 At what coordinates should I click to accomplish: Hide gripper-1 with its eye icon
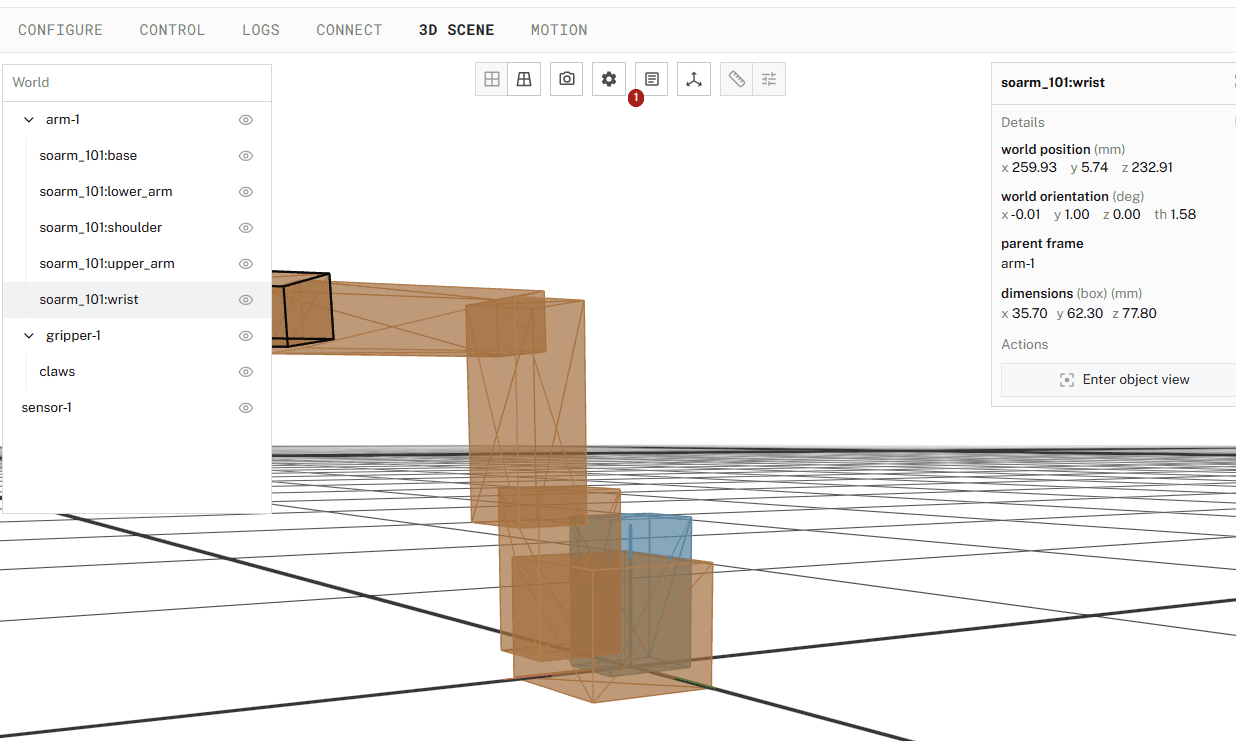coord(246,336)
